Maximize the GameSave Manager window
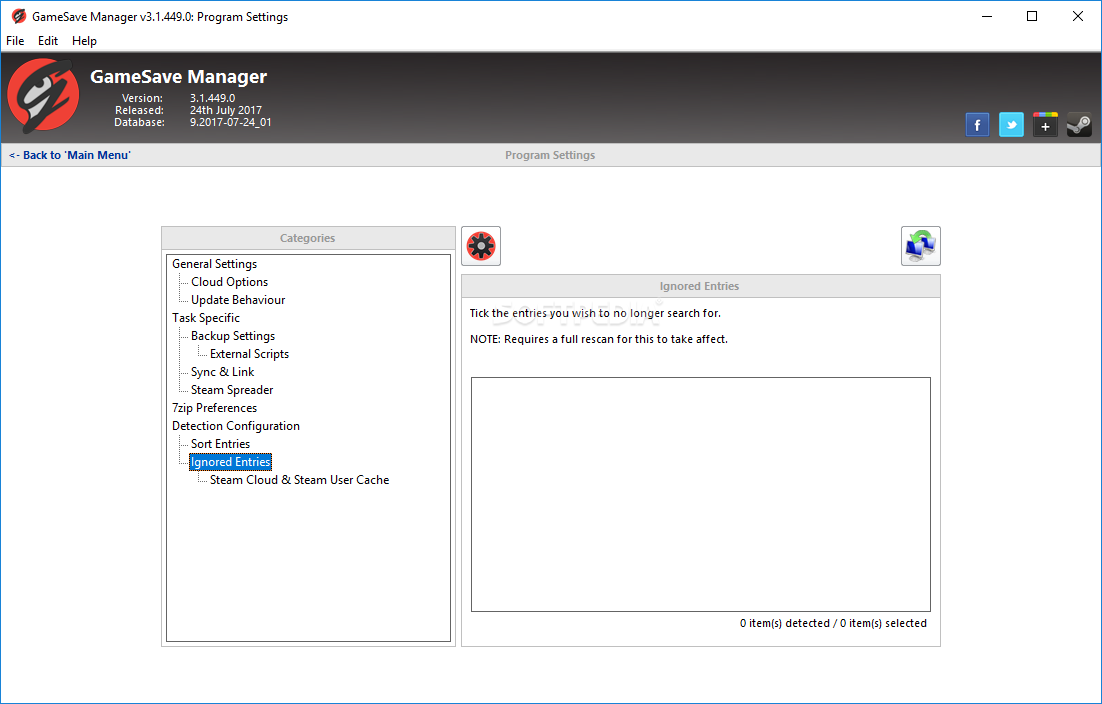 coord(1032,16)
